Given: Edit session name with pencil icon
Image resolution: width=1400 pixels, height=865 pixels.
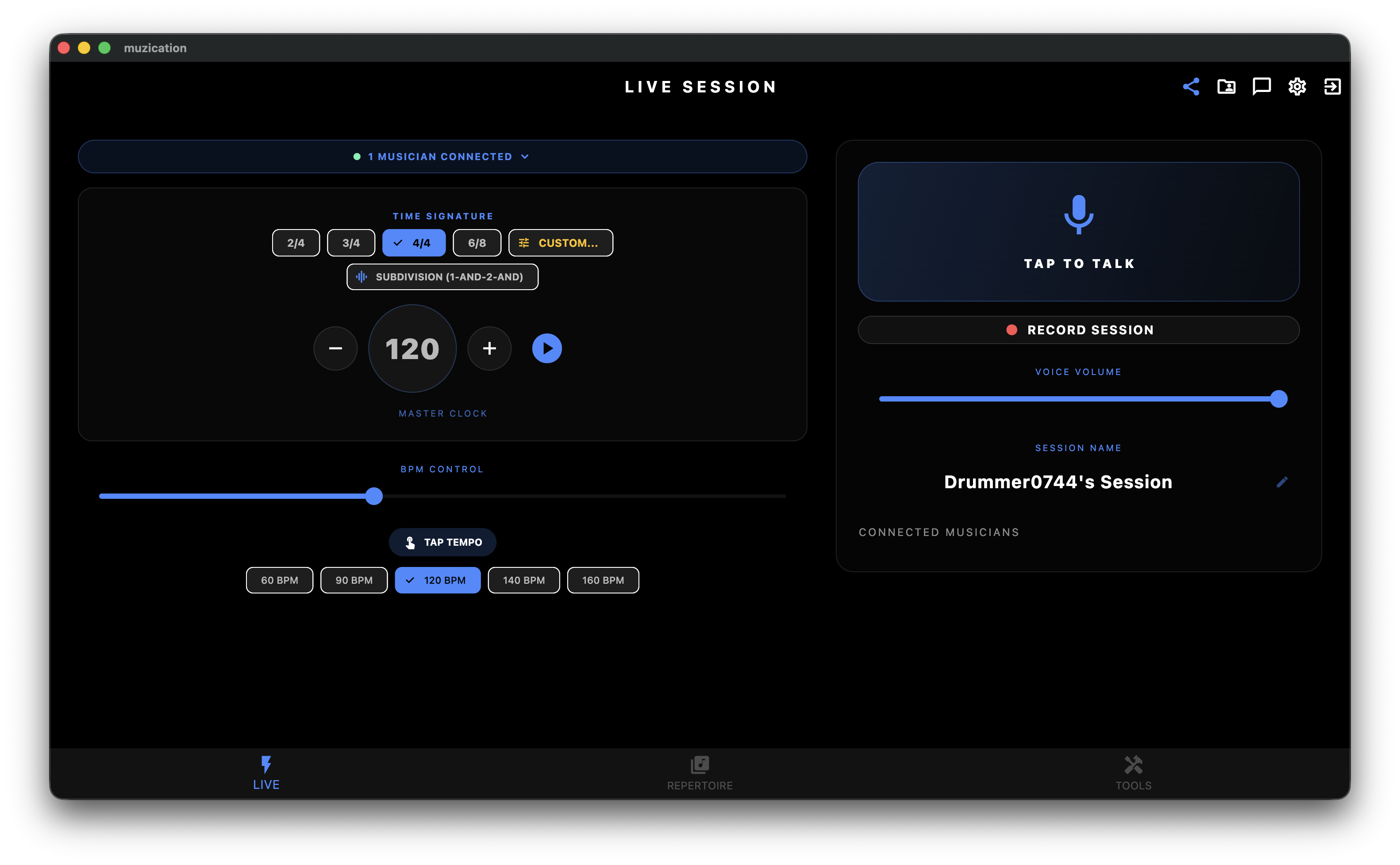Looking at the screenshot, I should (x=1282, y=482).
